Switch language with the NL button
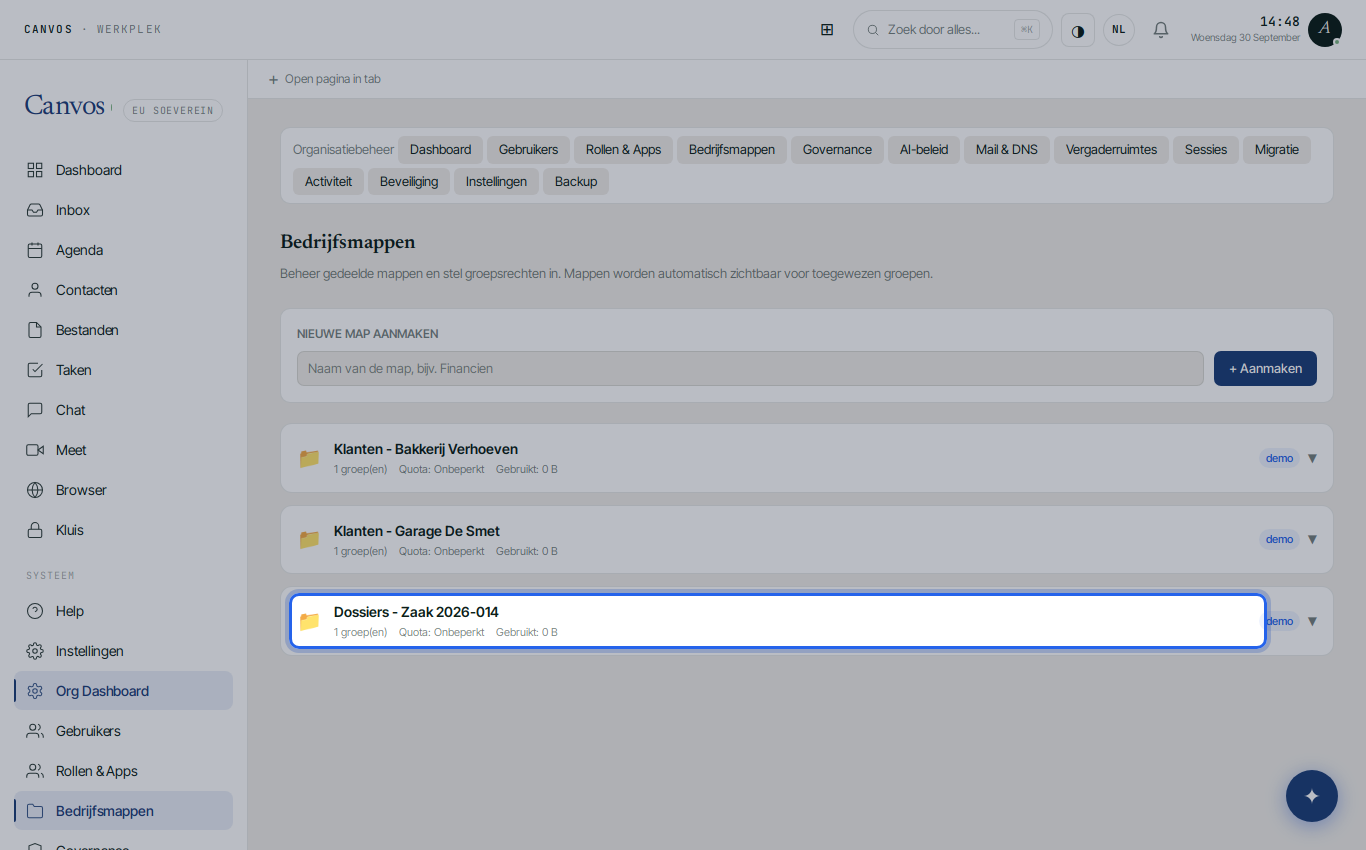The width and height of the screenshot is (1366, 850). tap(1119, 30)
